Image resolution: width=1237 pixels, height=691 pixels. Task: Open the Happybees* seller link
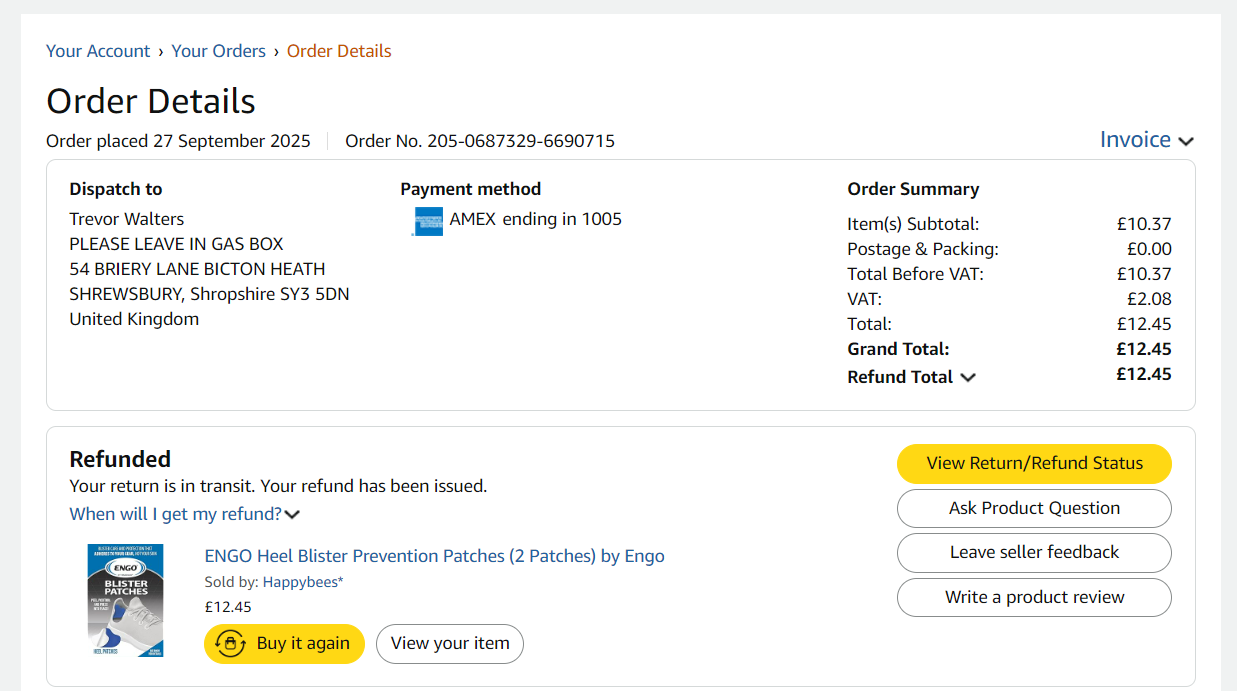tap(303, 582)
